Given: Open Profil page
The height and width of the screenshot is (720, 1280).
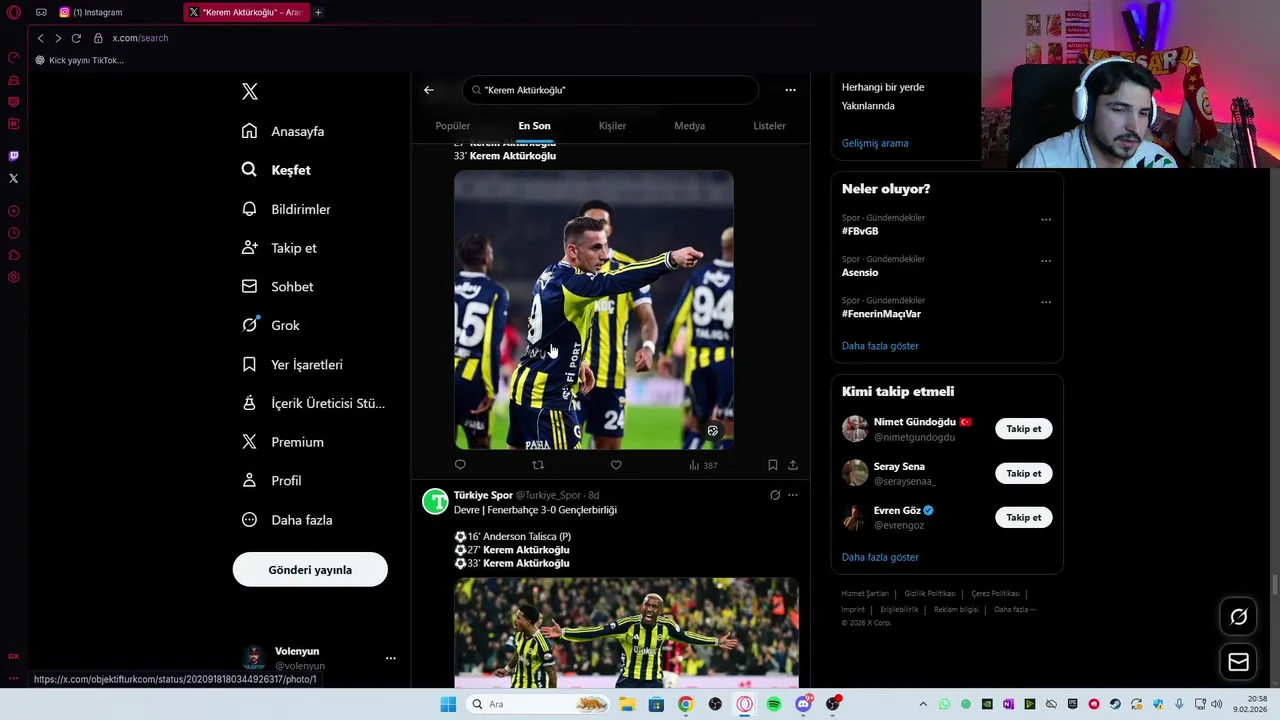Looking at the screenshot, I should point(273,481).
